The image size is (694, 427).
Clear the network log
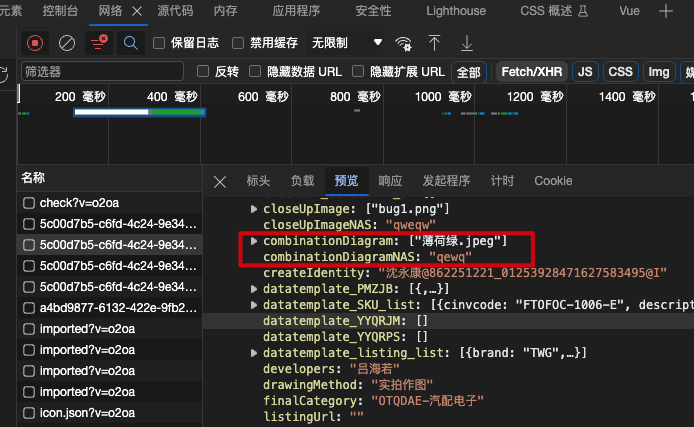(67, 43)
